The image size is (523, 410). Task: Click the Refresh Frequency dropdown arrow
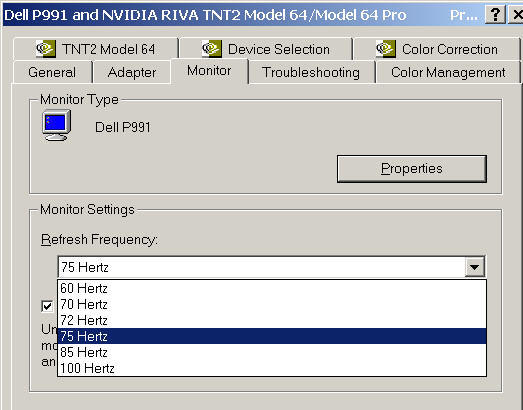[474, 267]
